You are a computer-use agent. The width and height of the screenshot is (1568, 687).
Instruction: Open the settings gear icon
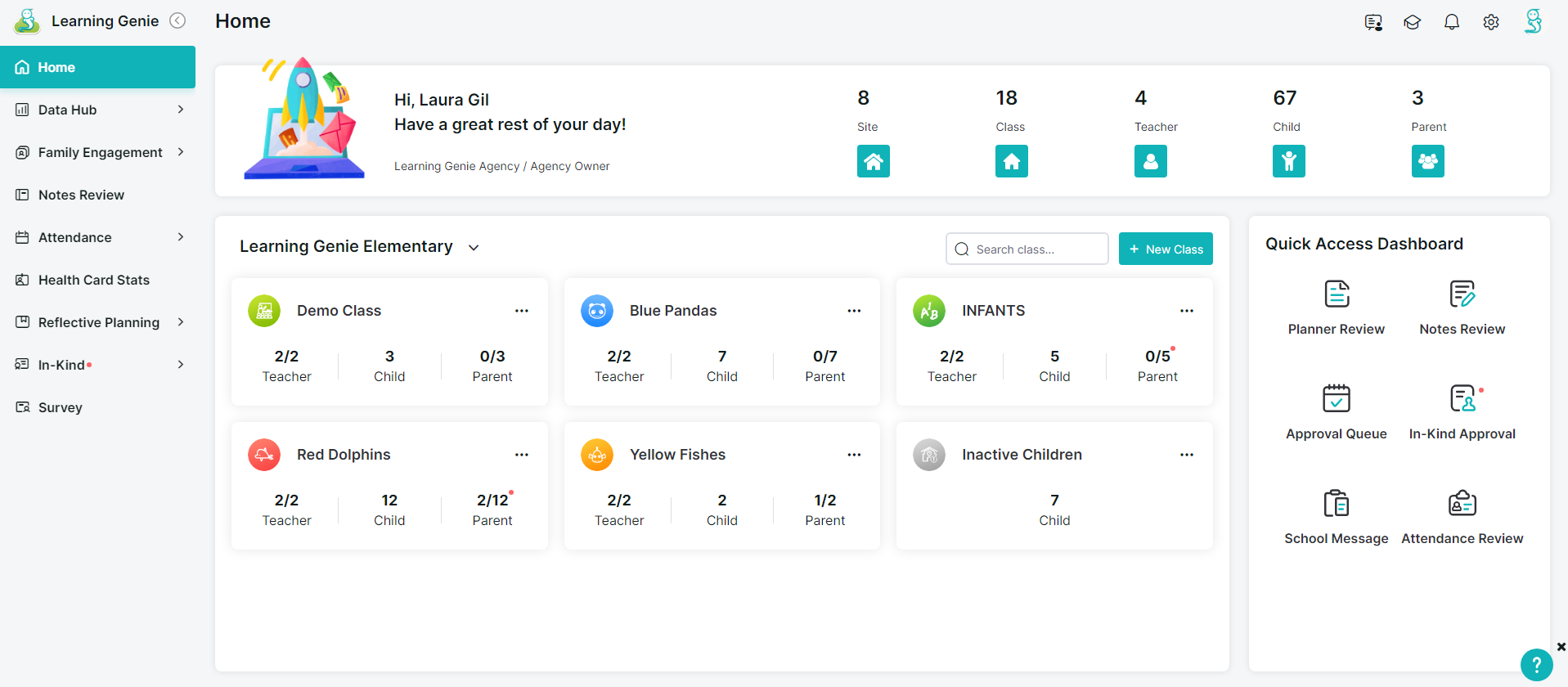point(1491,22)
